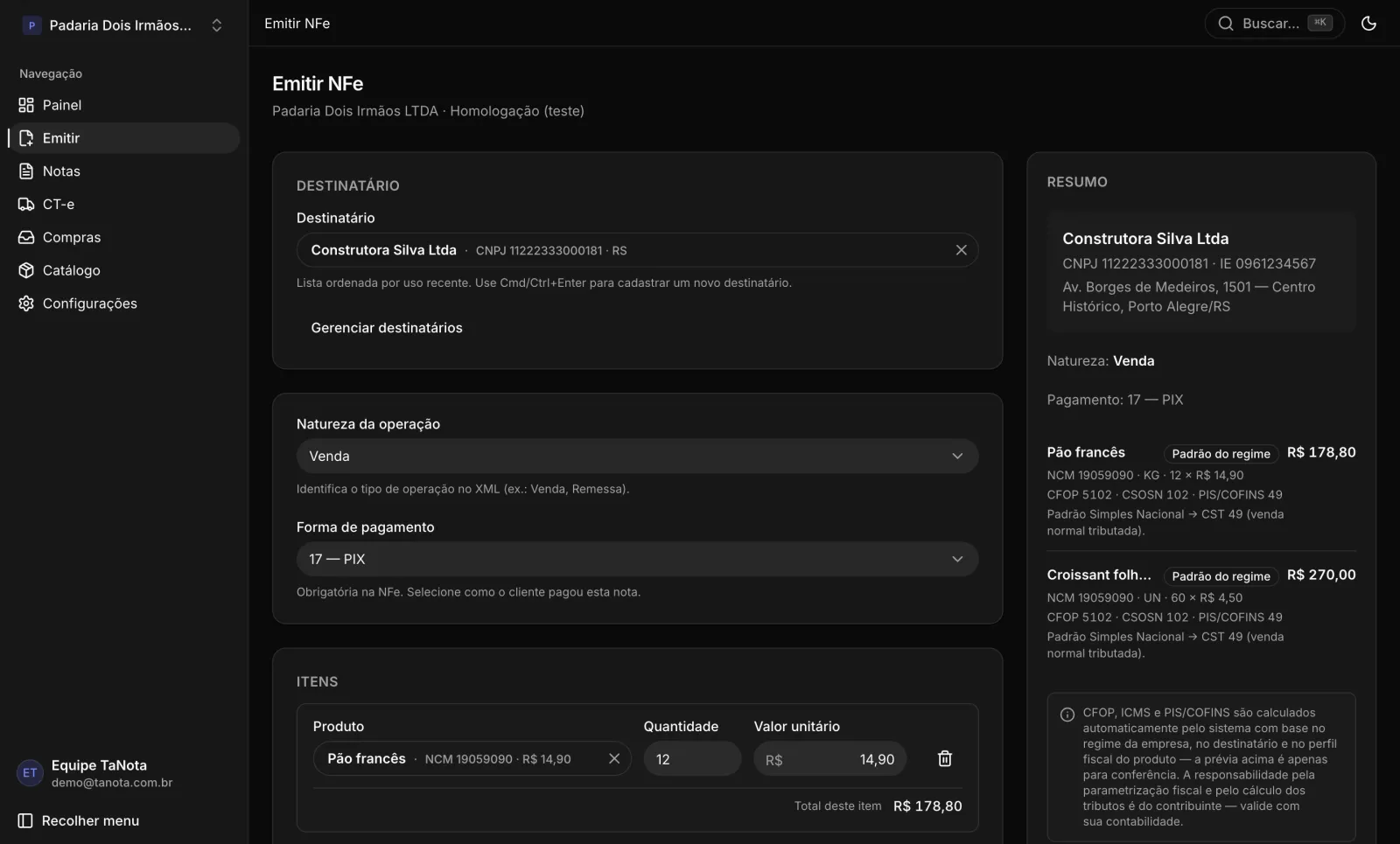The height and width of the screenshot is (844, 1400).
Task: Click the Emitir document icon in sidebar
Action: 26,138
